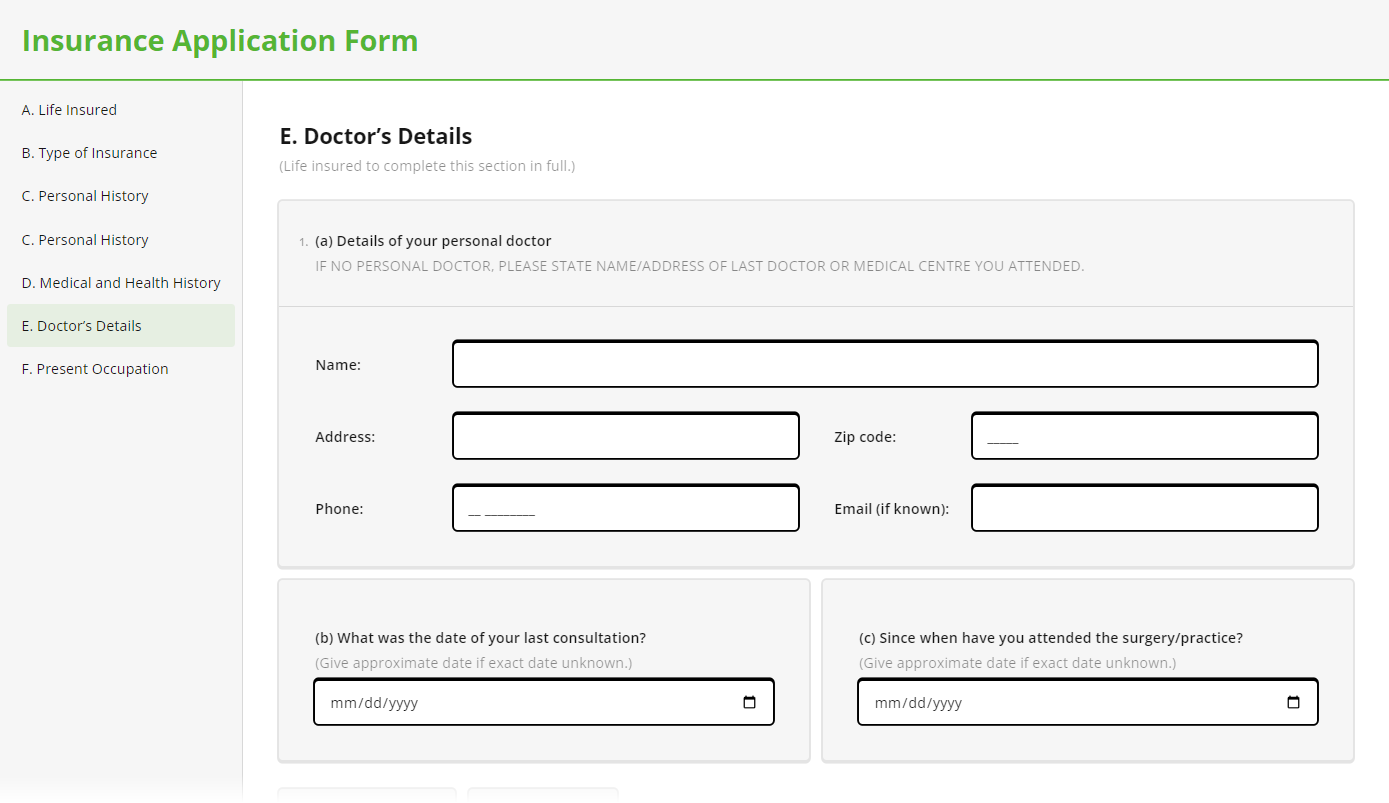
Task: Open the calendar picker for surgery attendance date
Action: 1293,701
